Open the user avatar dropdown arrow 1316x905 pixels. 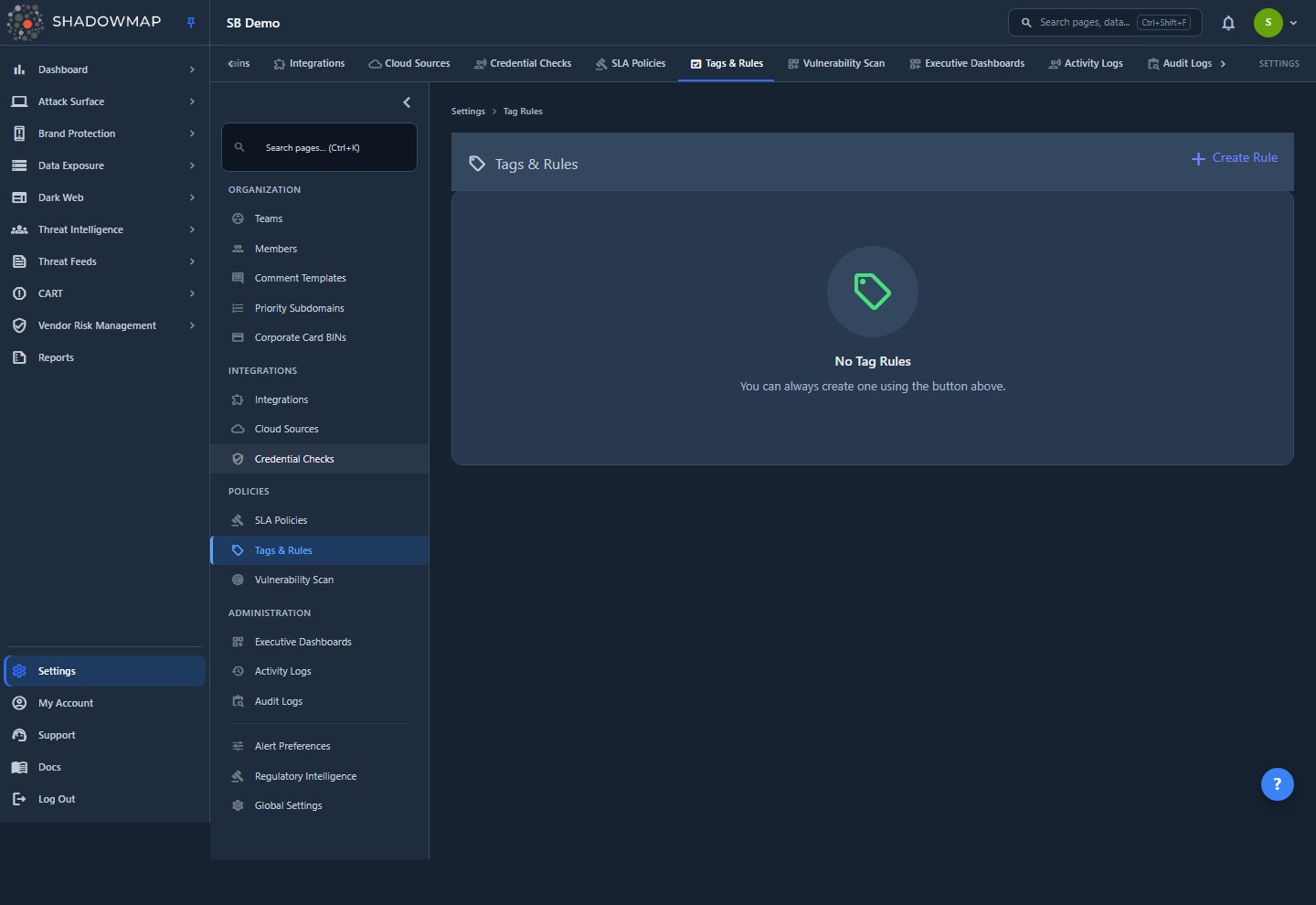[1293, 23]
